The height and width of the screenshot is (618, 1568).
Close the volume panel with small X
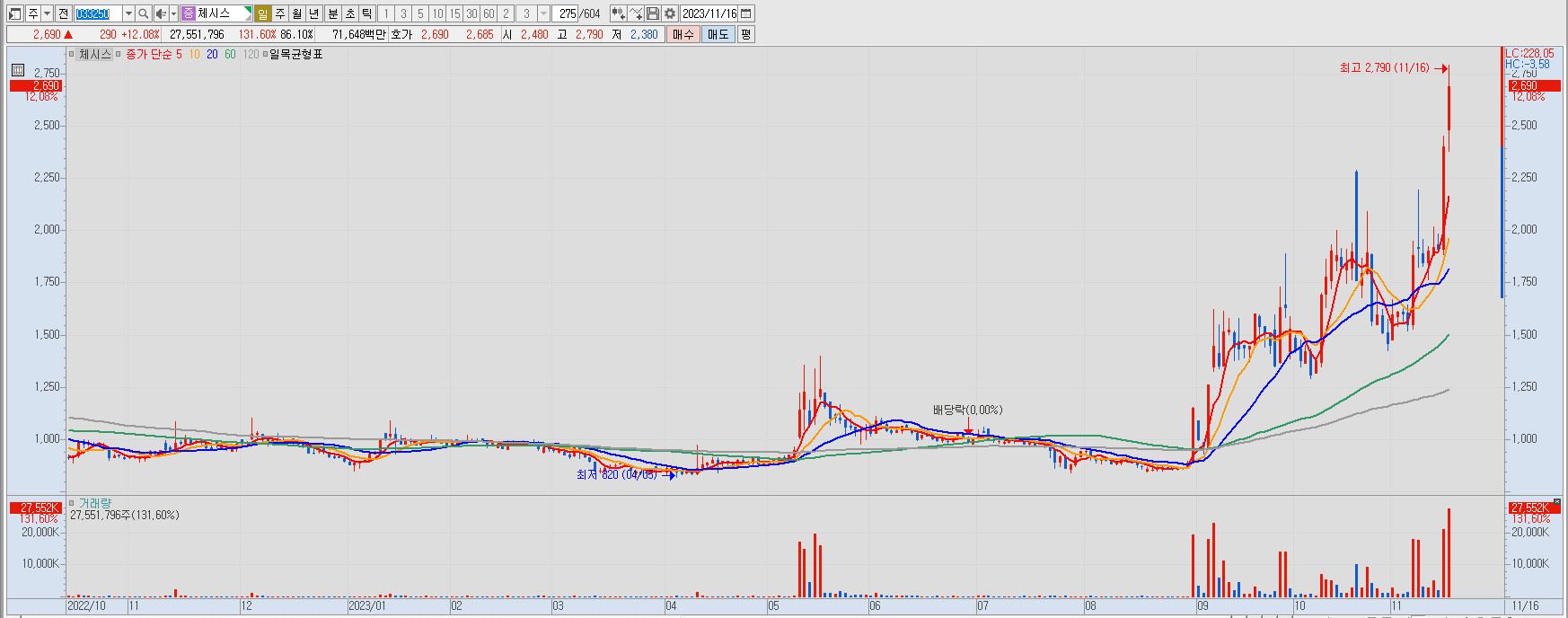tap(1557, 501)
